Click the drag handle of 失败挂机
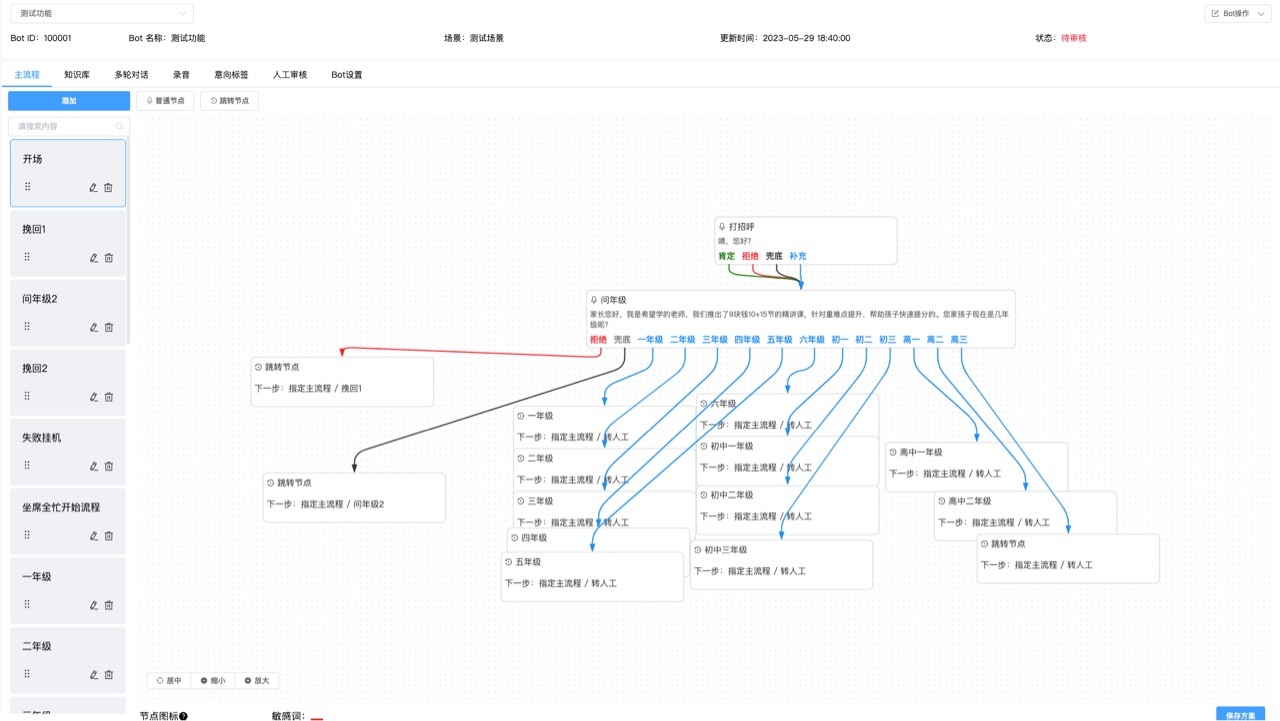1280x721 pixels. pos(27,465)
